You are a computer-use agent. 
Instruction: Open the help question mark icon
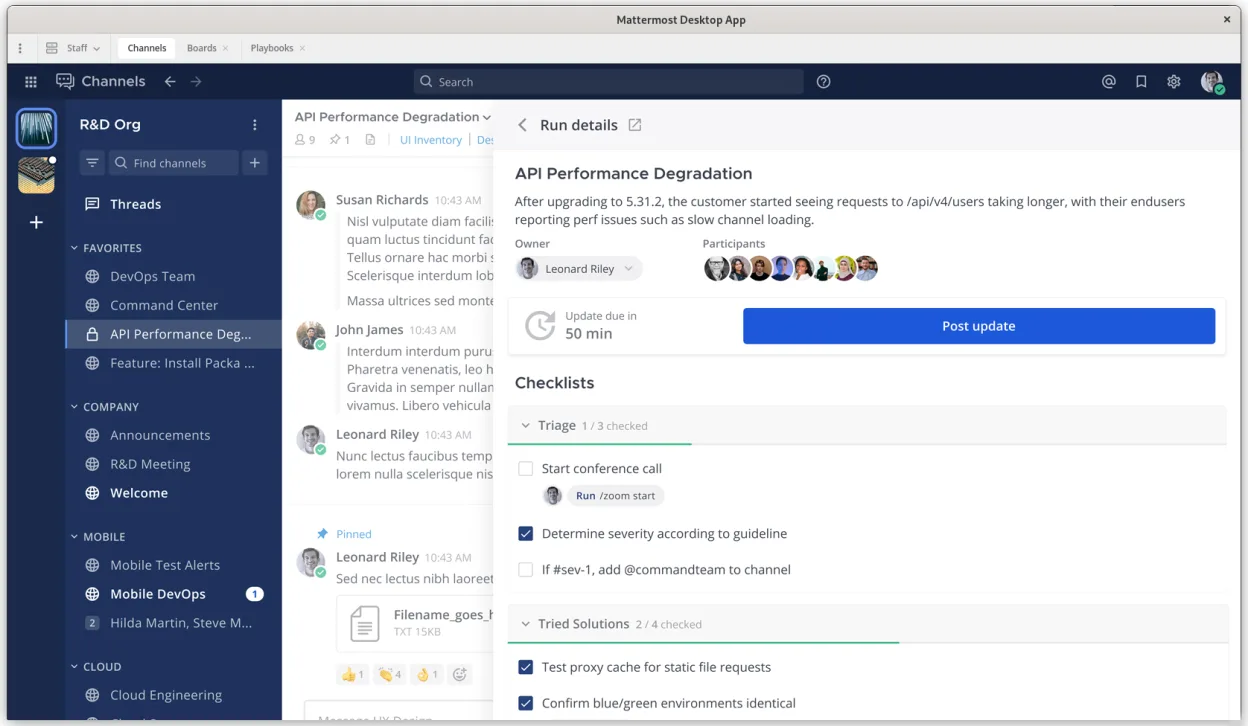824,82
